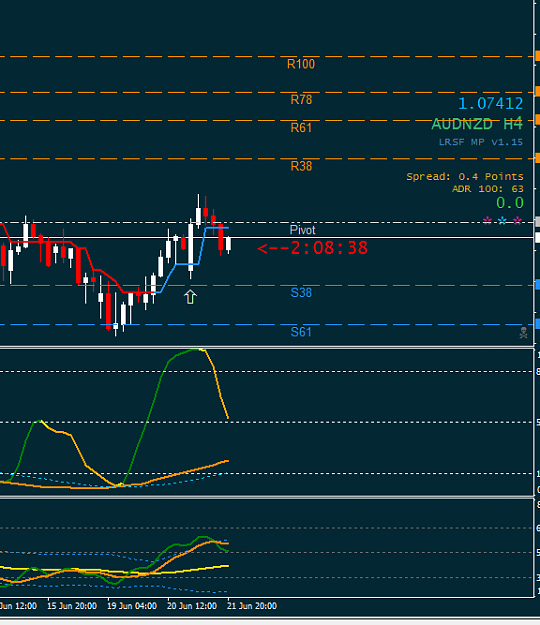Click the white up-arrow signal below candles
This screenshot has width=540, height=625.
tap(190, 297)
